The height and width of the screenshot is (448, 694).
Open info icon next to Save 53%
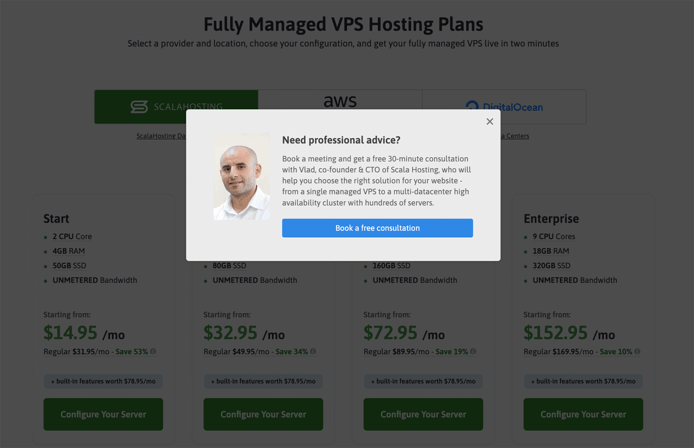pos(153,351)
